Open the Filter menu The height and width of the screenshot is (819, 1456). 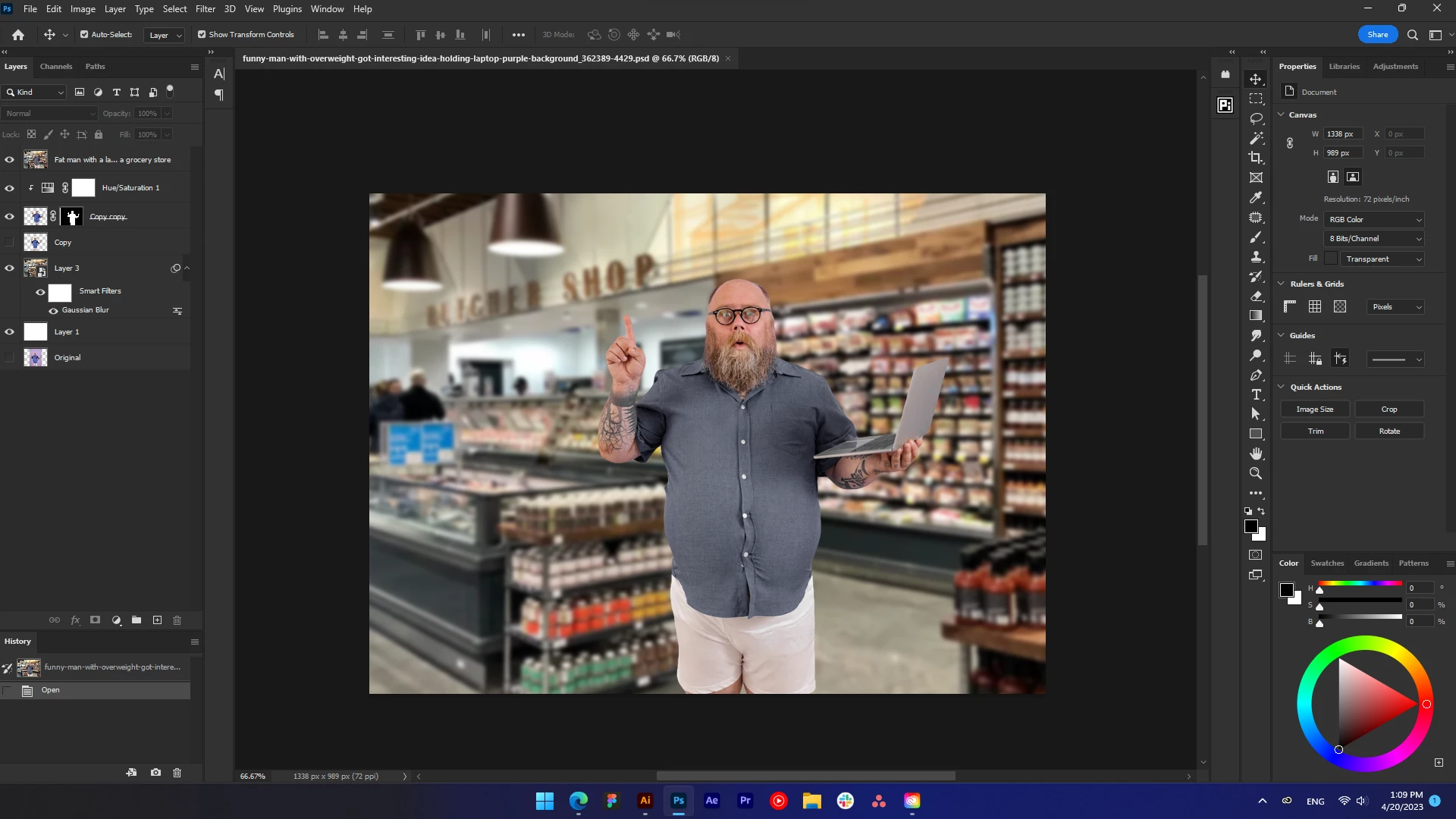click(205, 9)
